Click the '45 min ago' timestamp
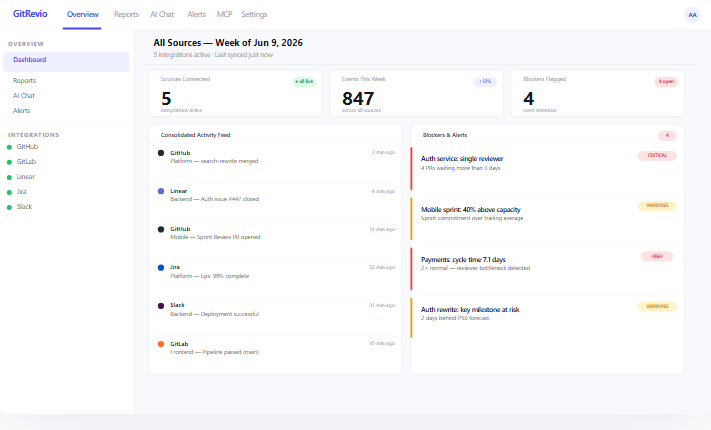 [x=382, y=343]
